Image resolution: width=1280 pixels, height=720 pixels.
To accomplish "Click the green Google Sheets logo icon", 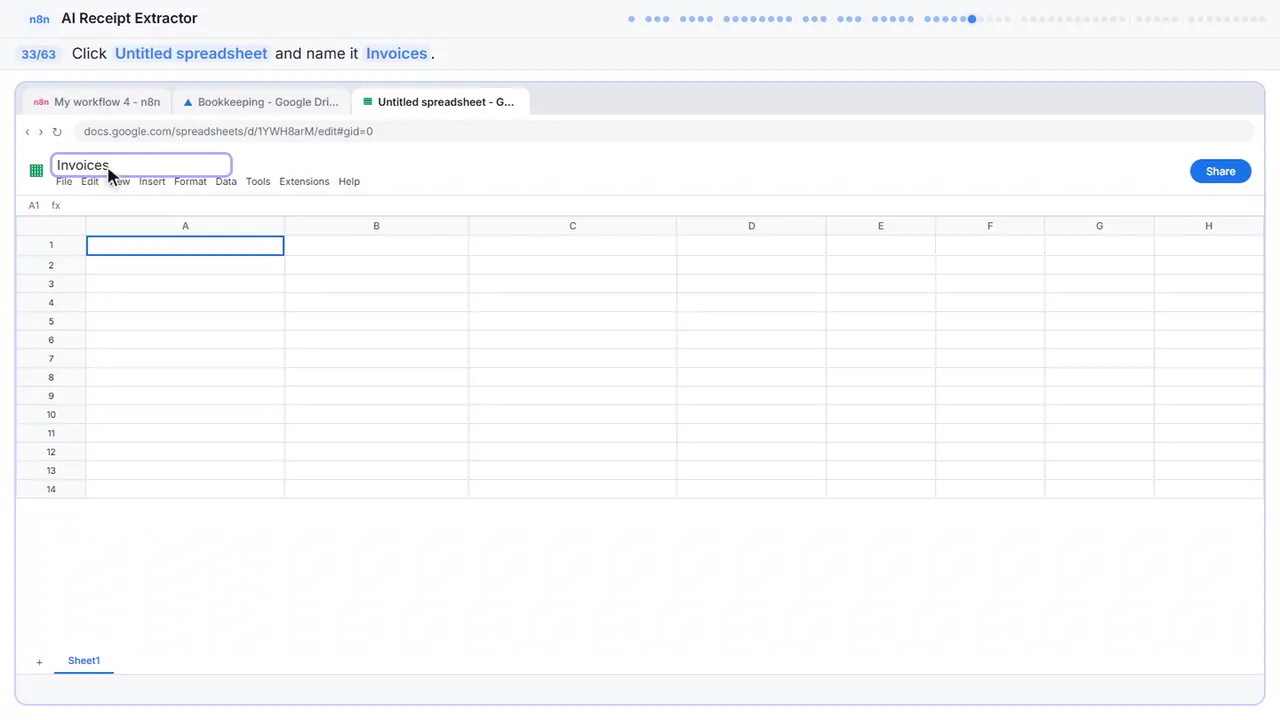I will 37,171.
